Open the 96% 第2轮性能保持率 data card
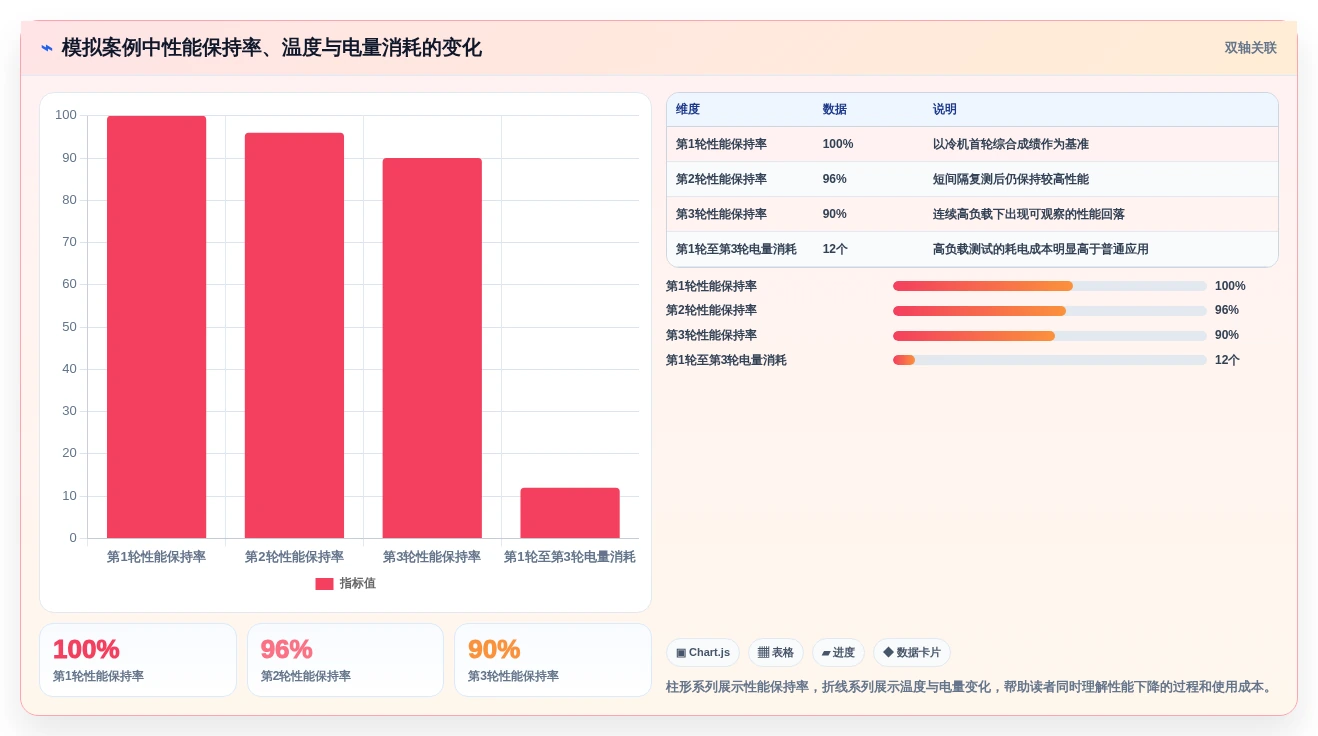The image size is (1318, 736). pyautogui.click(x=345, y=660)
